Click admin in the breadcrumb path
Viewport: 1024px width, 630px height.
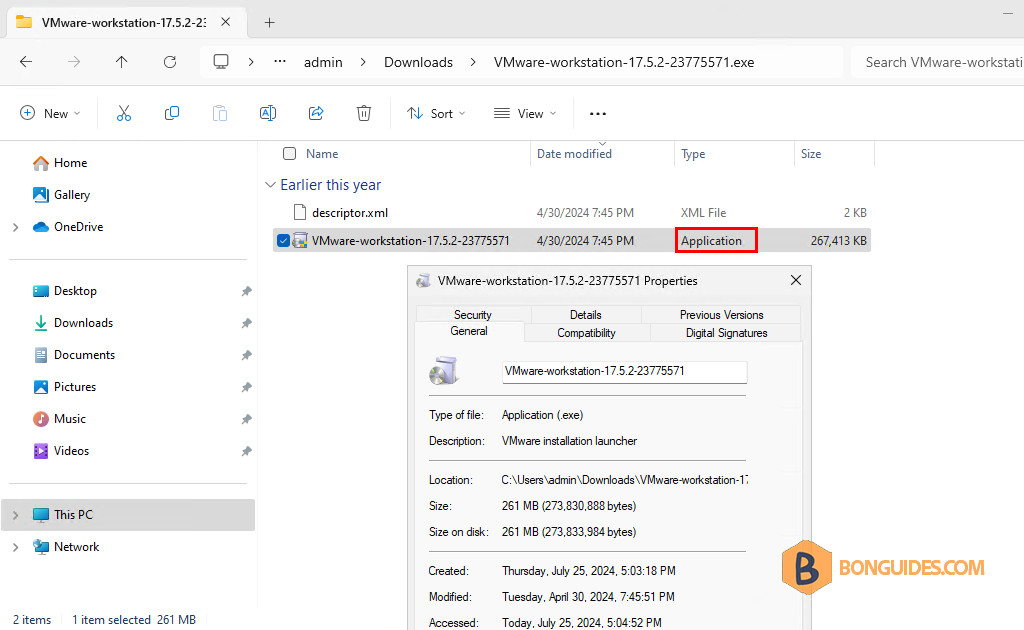click(323, 62)
